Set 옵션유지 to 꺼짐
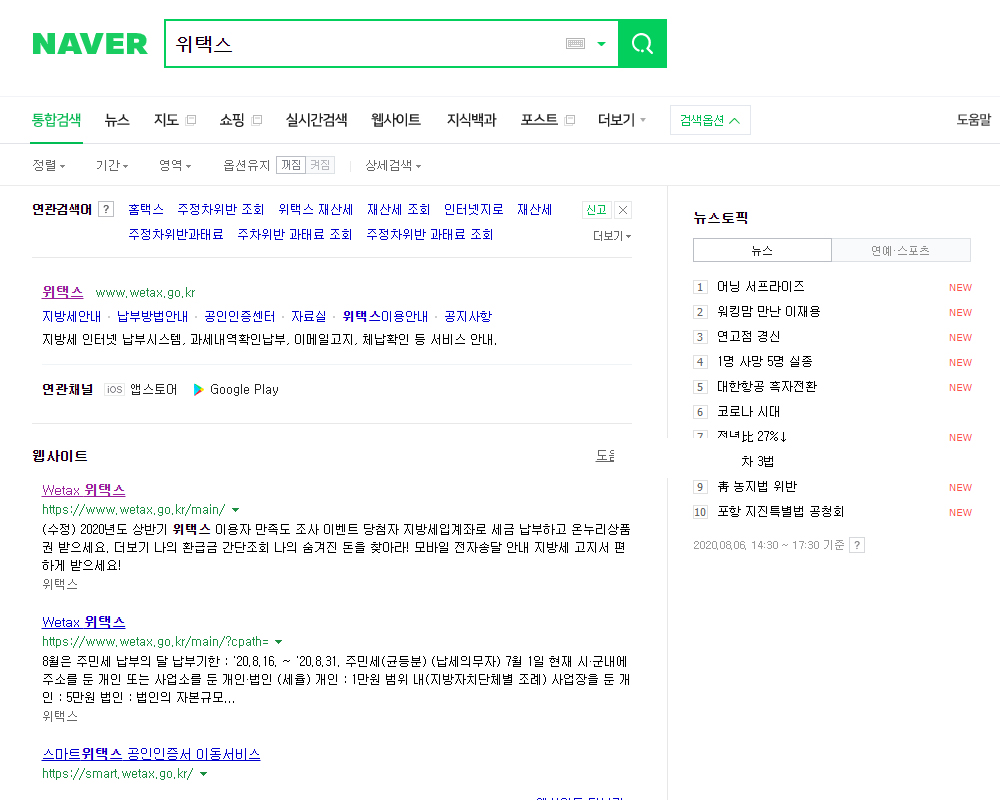 [291, 165]
